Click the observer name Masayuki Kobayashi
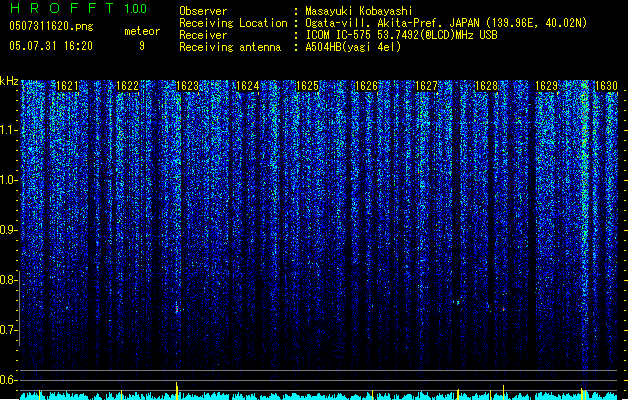The height and width of the screenshot is (400, 629). click(x=359, y=11)
